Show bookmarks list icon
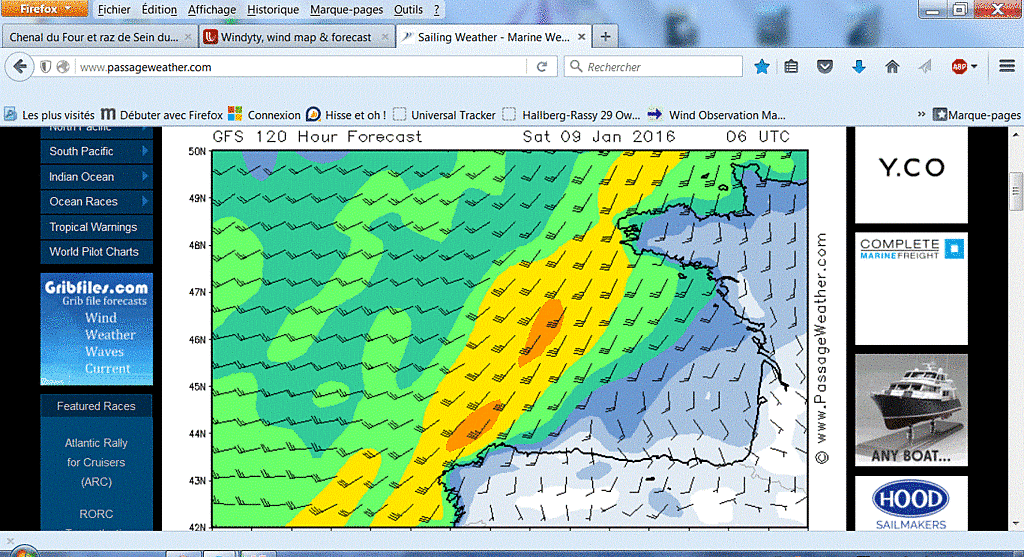Viewport: 1024px width, 557px height. pos(792,67)
